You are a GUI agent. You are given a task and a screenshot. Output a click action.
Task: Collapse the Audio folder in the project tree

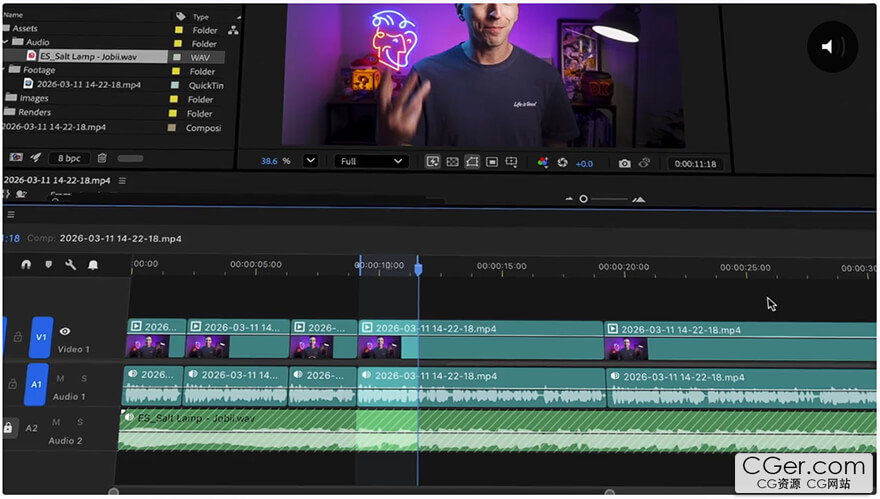coord(5,43)
